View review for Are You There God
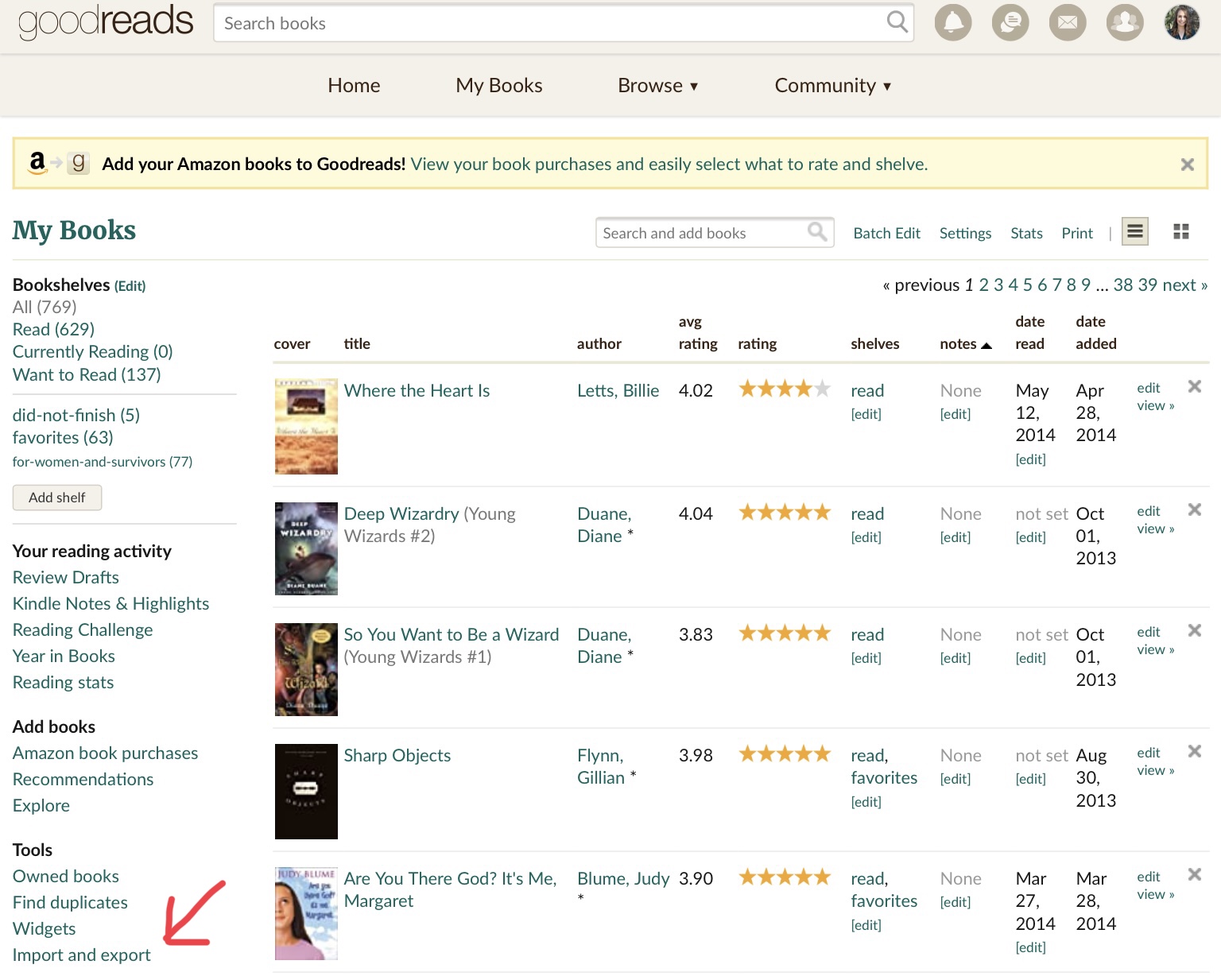1221x980 pixels. coord(1155,894)
